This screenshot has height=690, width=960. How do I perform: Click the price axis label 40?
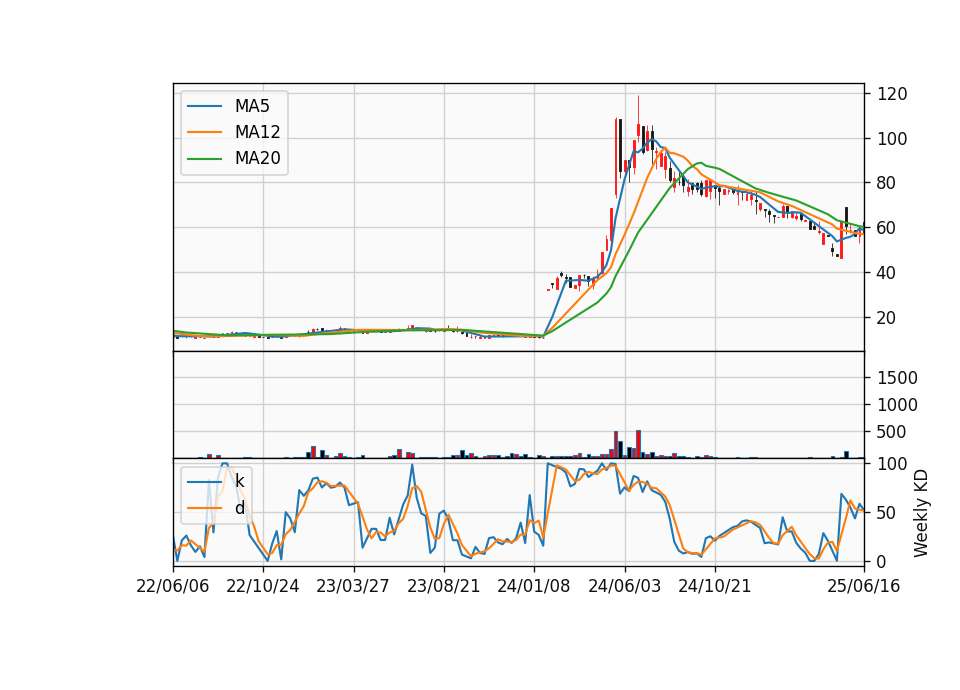click(887, 273)
